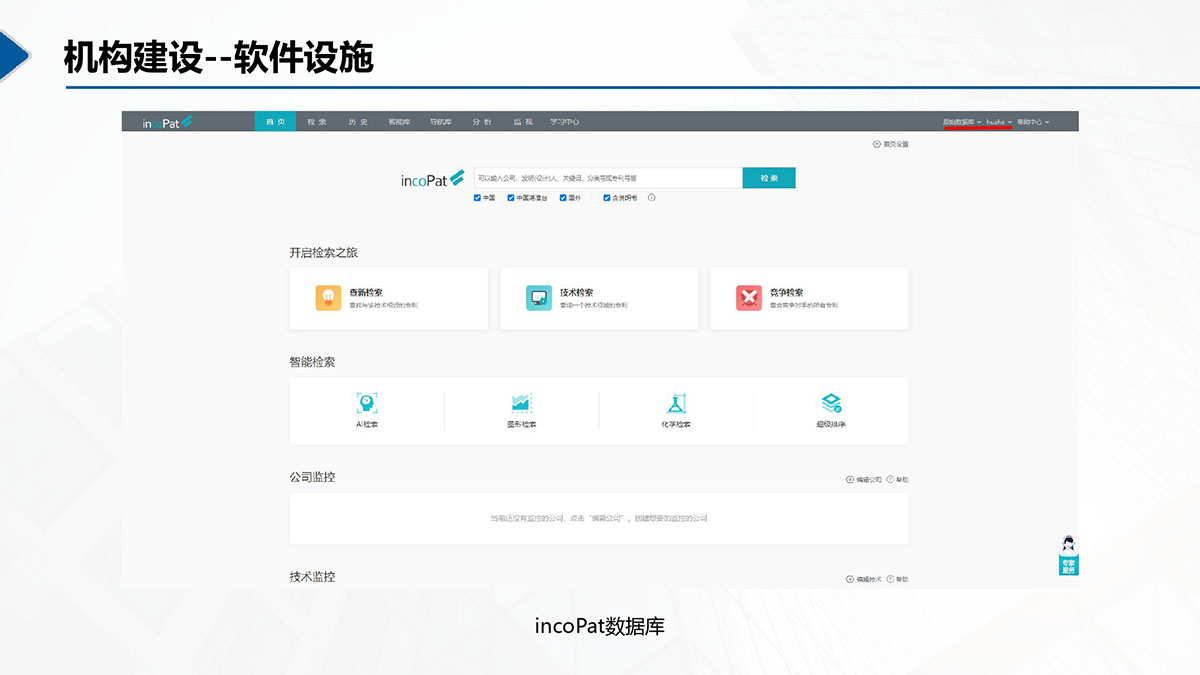The height and width of the screenshot is (675, 1200).
Task: Click the 首页设置 gear icon
Action: point(877,144)
